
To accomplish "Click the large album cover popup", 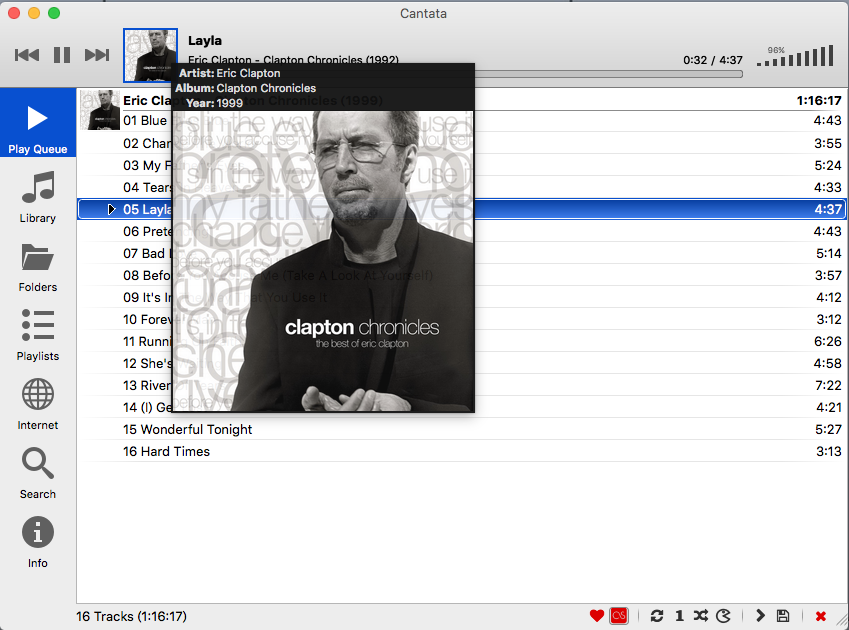I will pos(323,261).
